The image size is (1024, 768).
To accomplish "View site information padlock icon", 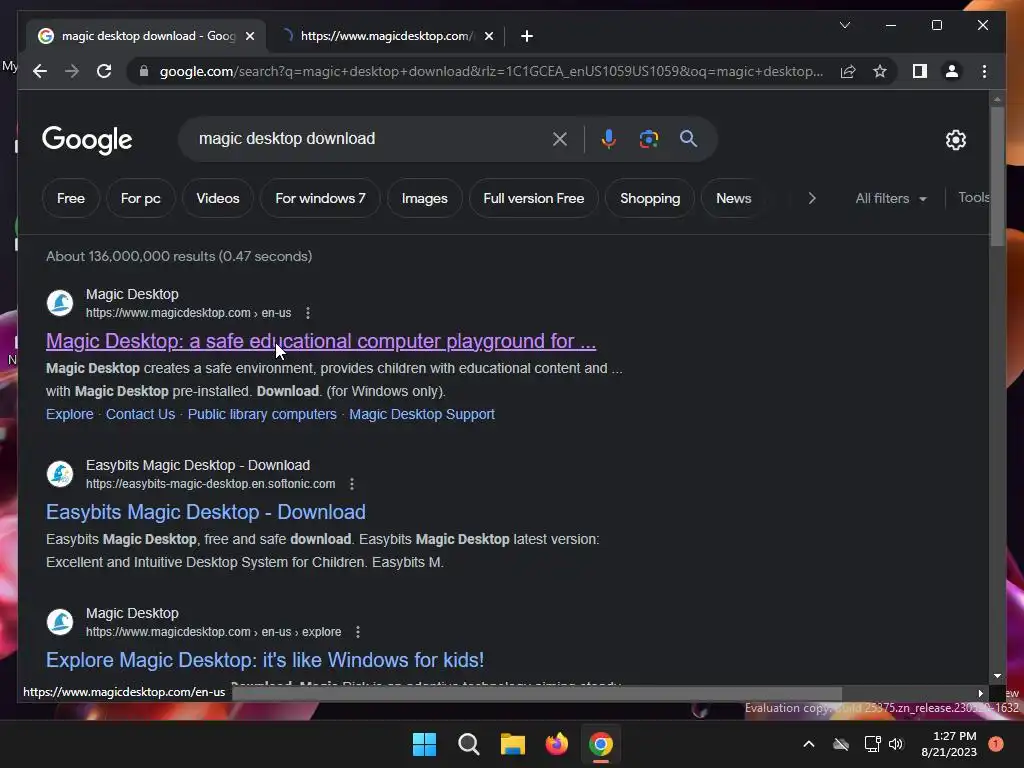I will tap(144, 71).
